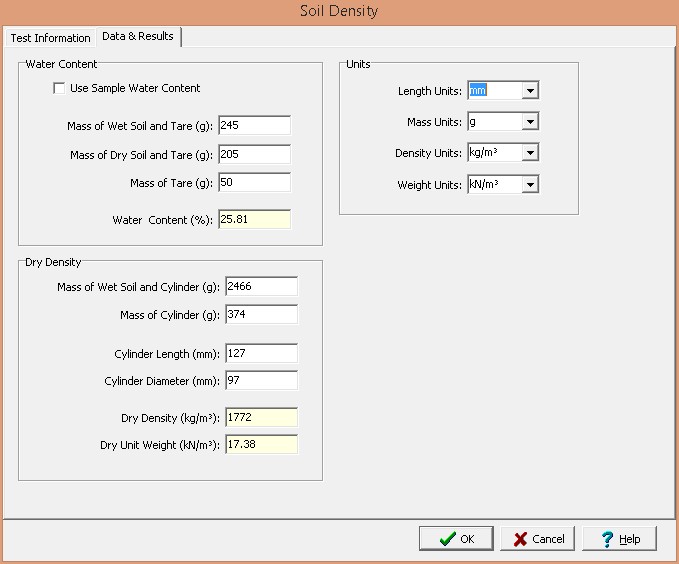Focus the Mass of Cylinder input field
Screen dimensions: 679x564
(261, 314)
